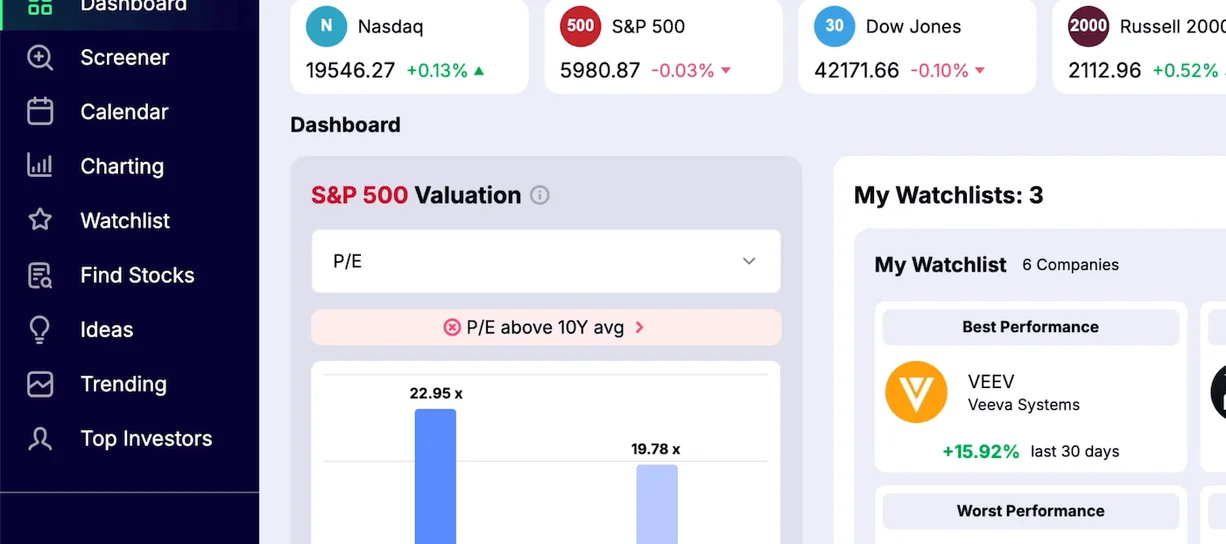1226x544 pixels.
Task: Click the Trending chart icon
Action: (x=40, y=384)
